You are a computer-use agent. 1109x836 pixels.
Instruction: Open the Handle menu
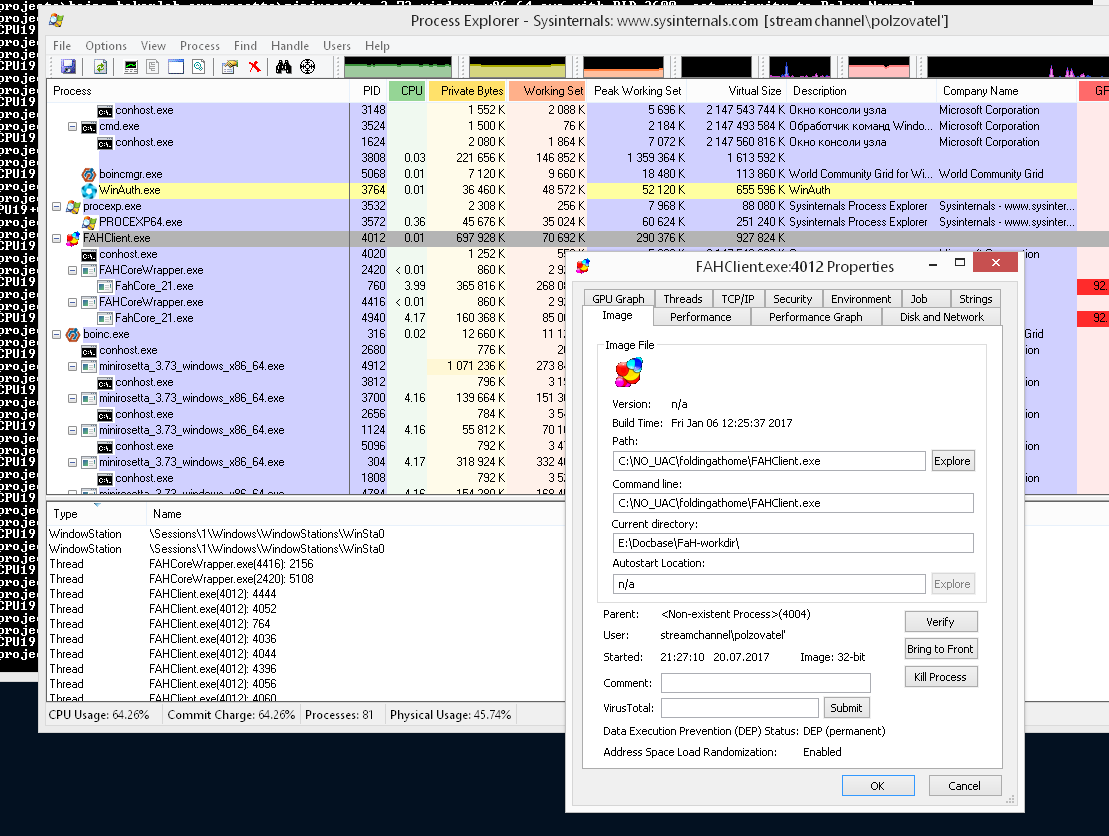[x=290, y=45]
